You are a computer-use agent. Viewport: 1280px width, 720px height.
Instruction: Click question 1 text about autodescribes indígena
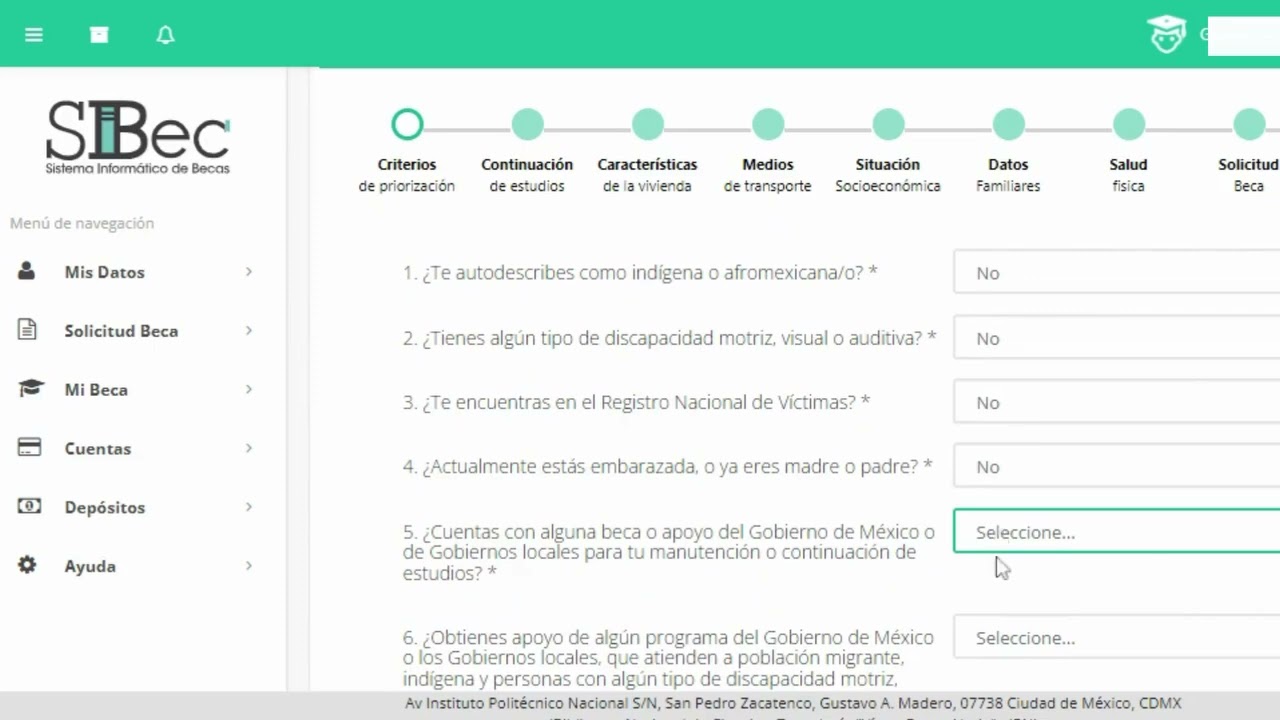pos(640,272)
